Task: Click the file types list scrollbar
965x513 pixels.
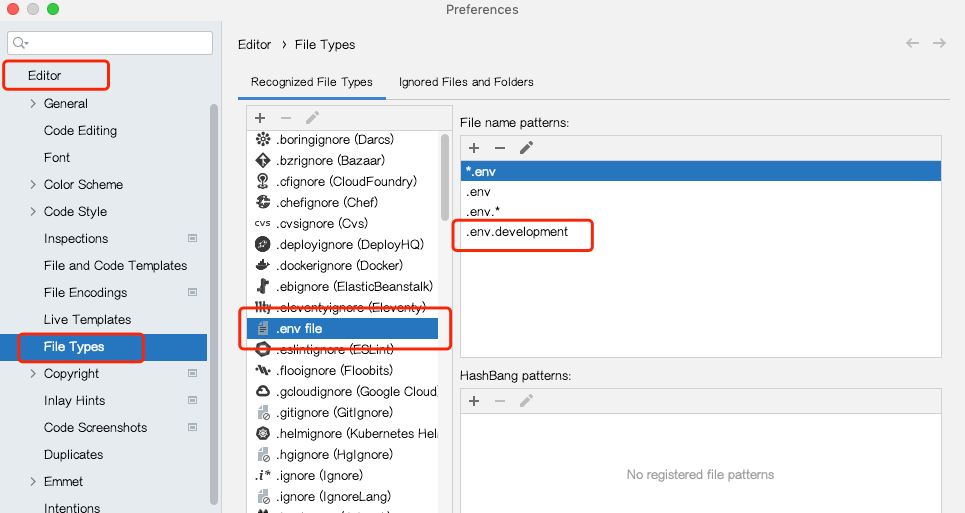Action: 445,177
